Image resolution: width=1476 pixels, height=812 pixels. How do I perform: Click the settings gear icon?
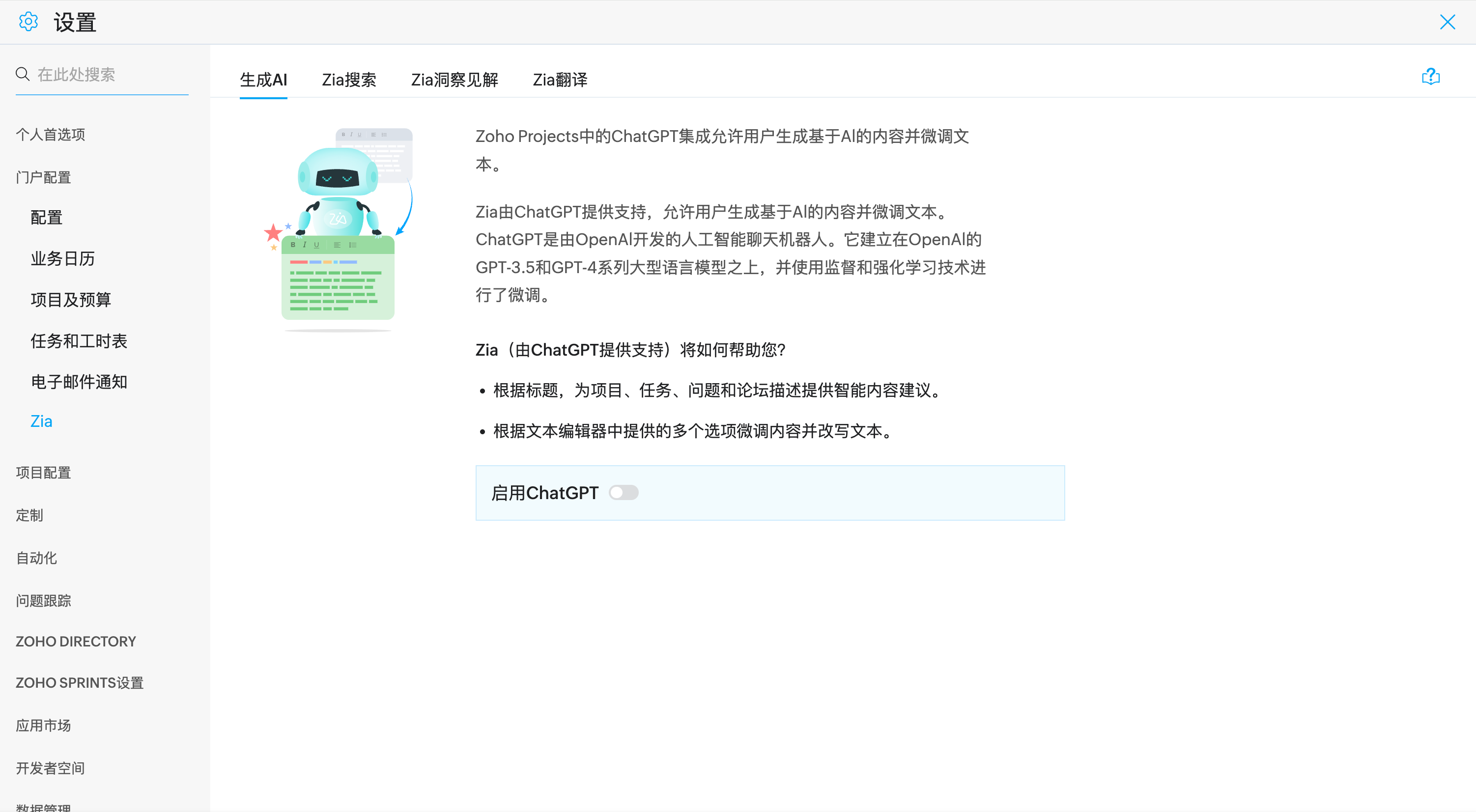click(28, 22)
